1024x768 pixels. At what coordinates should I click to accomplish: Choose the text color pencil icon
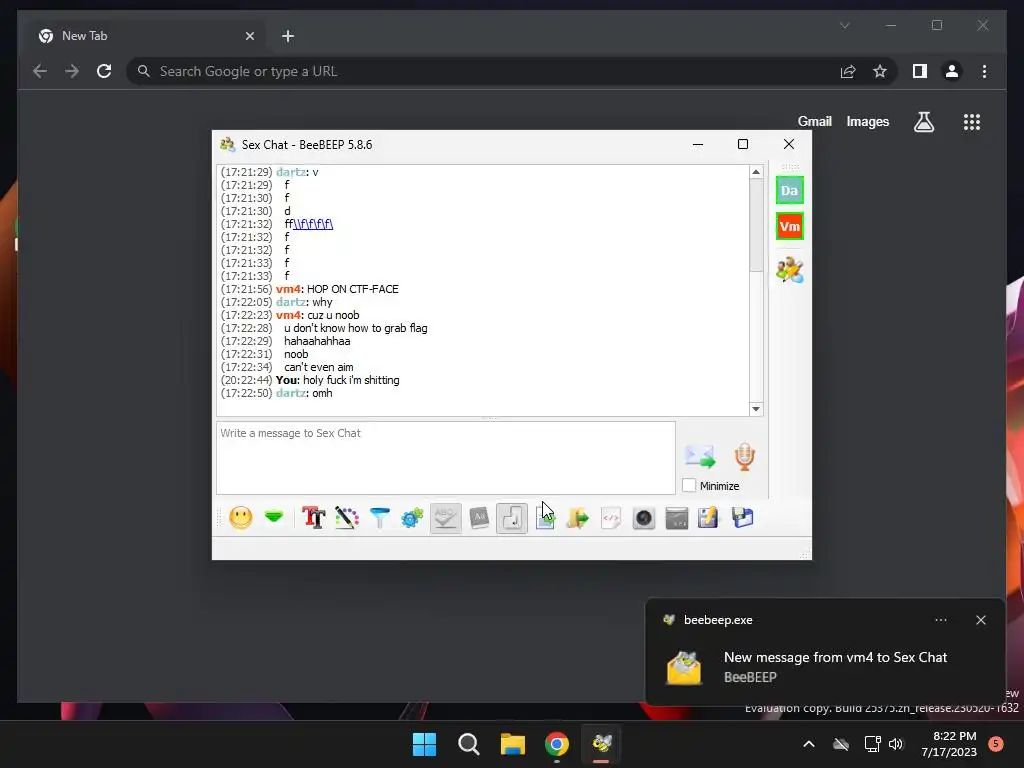coord(347,518)
